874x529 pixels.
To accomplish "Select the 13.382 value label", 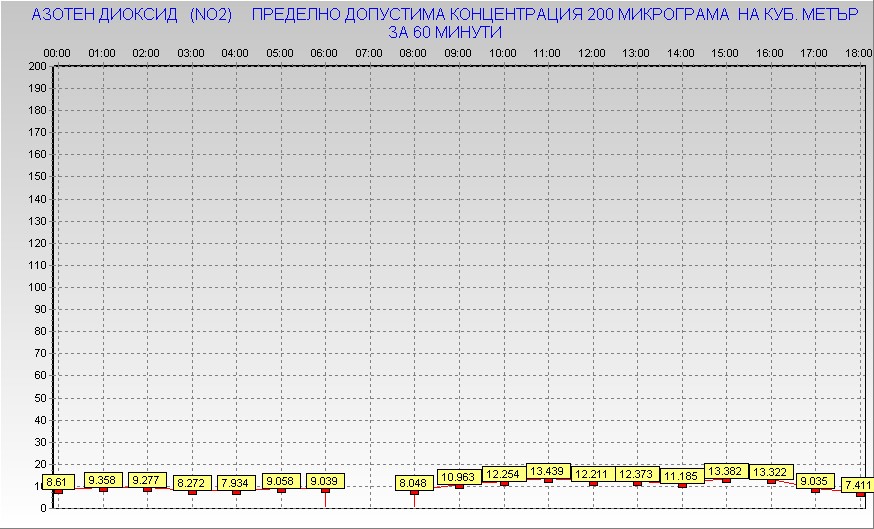I will (x=726, y=471).
